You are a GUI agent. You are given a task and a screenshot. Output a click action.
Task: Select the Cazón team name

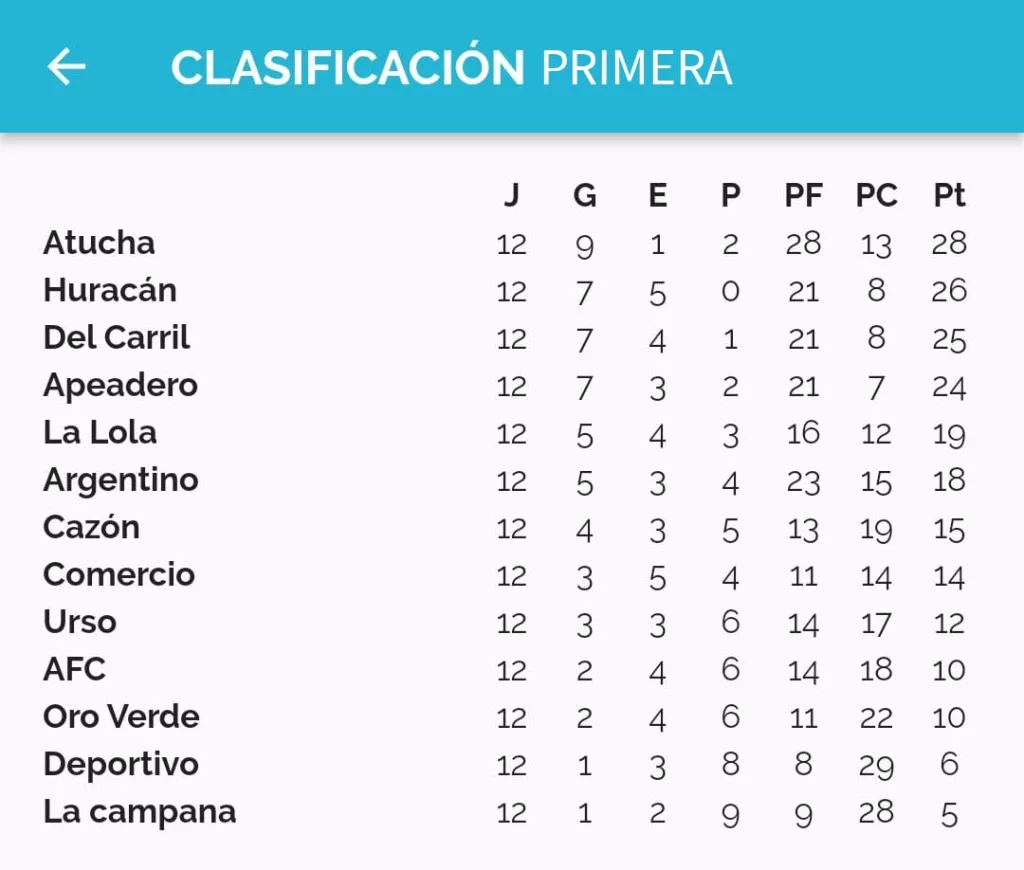click(x=91, y=527)
